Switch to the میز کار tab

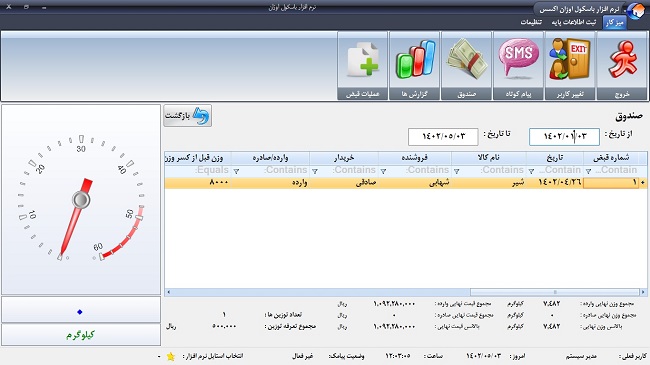(614, 22)
